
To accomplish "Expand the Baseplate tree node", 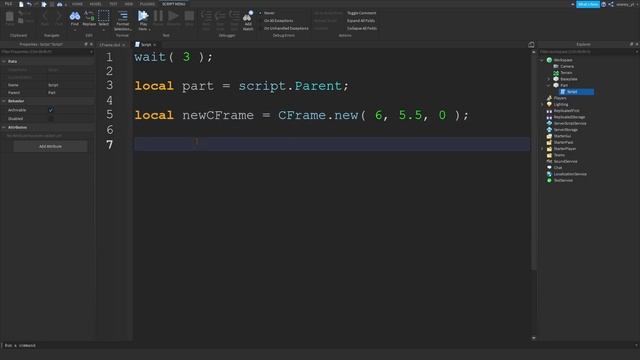I will click(549, 79).
